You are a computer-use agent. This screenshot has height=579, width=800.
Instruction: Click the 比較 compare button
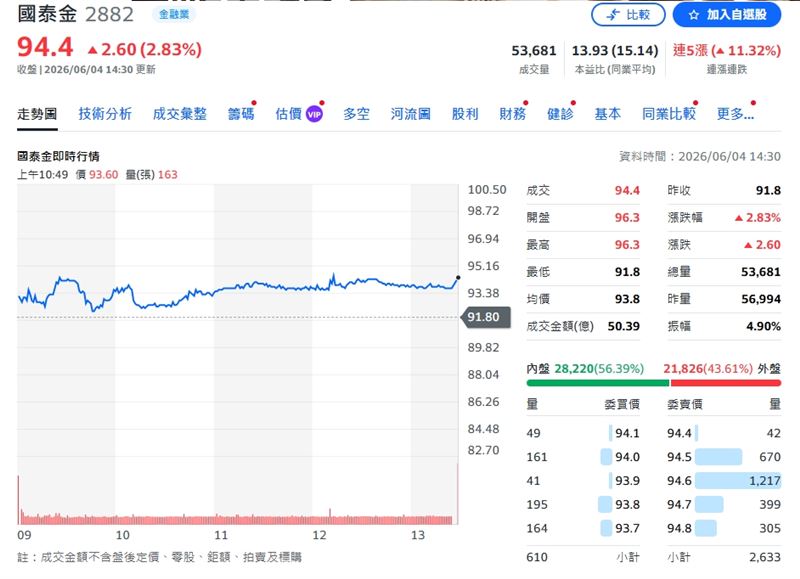[x=628, y=15]
